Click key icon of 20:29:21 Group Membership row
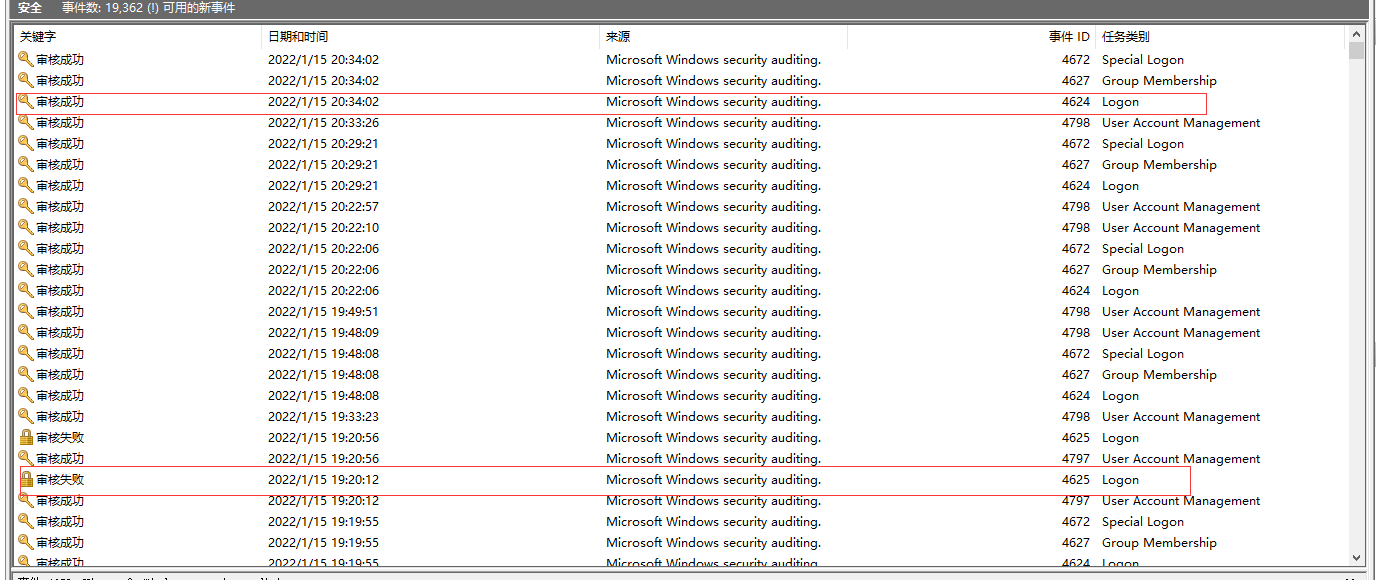The image size is (1376, 580). (26, 164)
